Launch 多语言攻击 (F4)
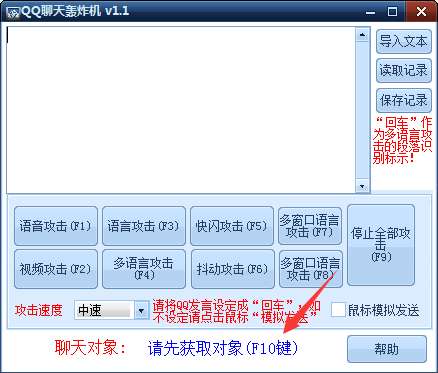This screenshot has width=438, height=373. tap(144, 269)
